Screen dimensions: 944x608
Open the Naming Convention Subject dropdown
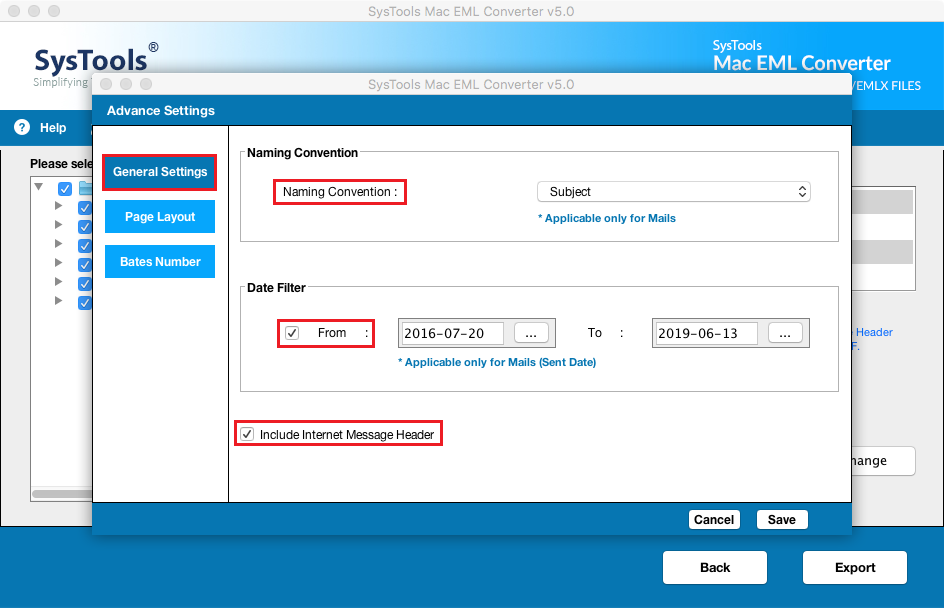(x=673, y=191)
